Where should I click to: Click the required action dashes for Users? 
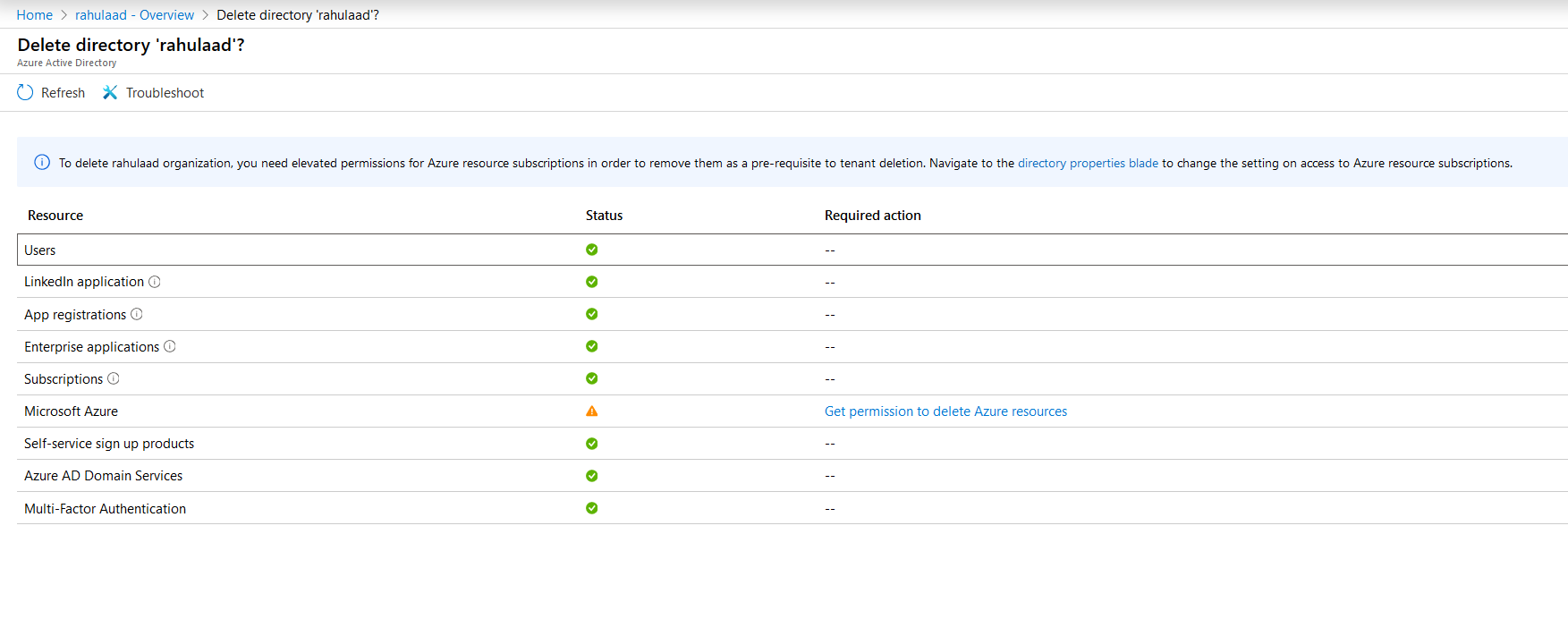(x=830, y=250)
